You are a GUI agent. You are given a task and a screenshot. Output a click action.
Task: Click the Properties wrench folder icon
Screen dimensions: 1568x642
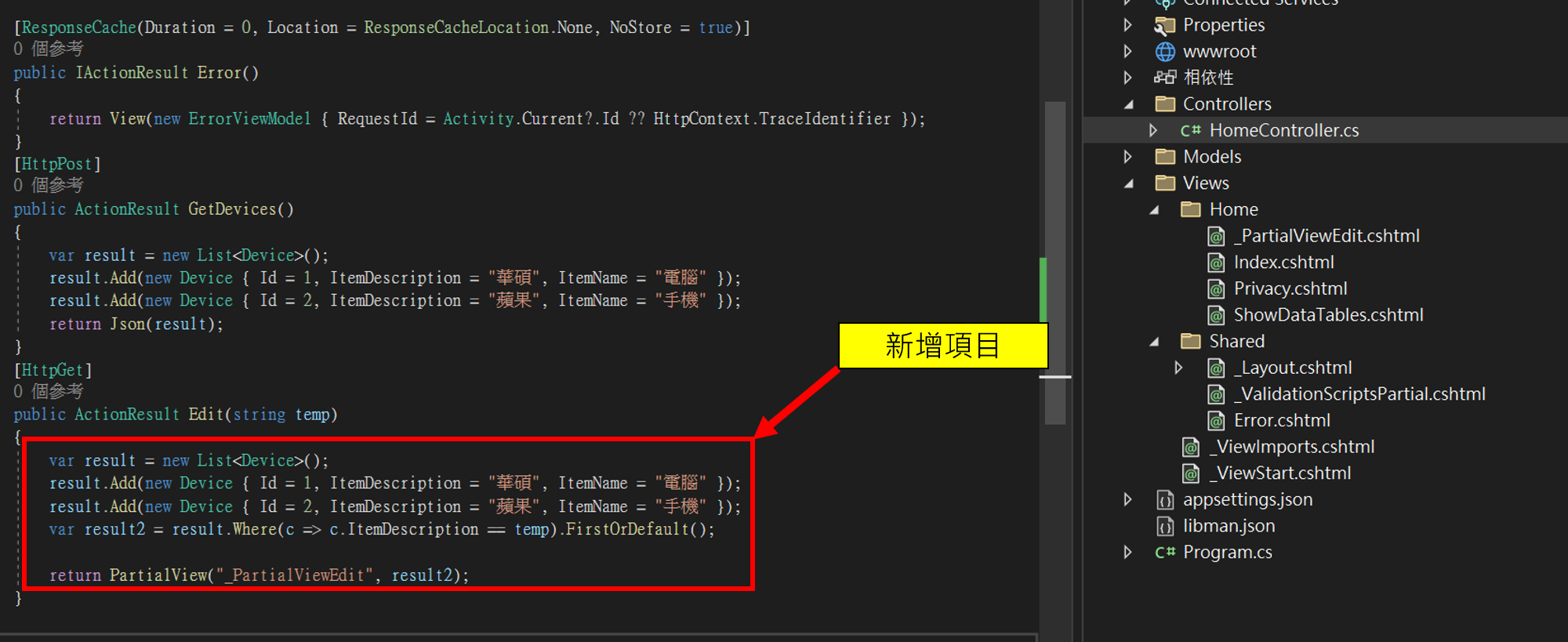[1165, 26]
